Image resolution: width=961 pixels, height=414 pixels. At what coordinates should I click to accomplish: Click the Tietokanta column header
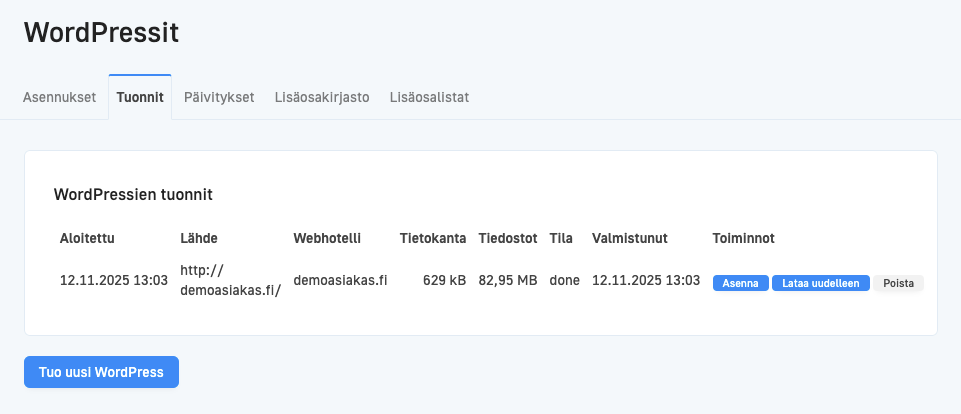pos(433,239)
